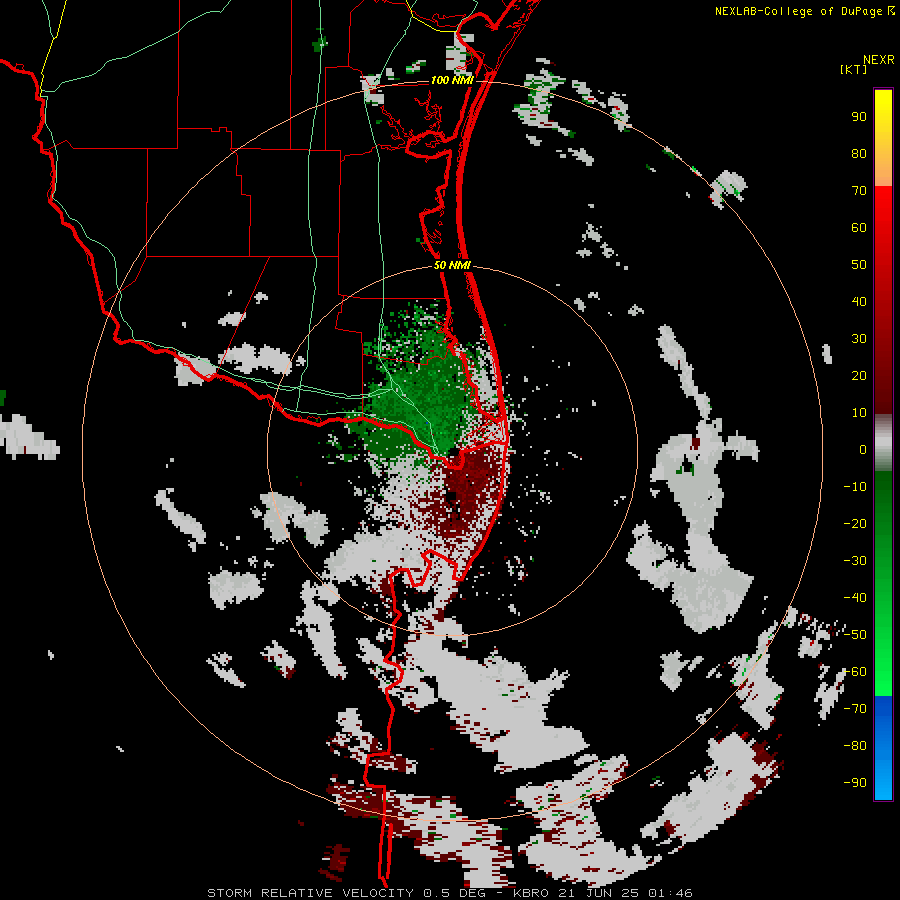This screenshot has height=900, width=900.
Task: Click the -60 scale value
Action: [x=855, y=672]
